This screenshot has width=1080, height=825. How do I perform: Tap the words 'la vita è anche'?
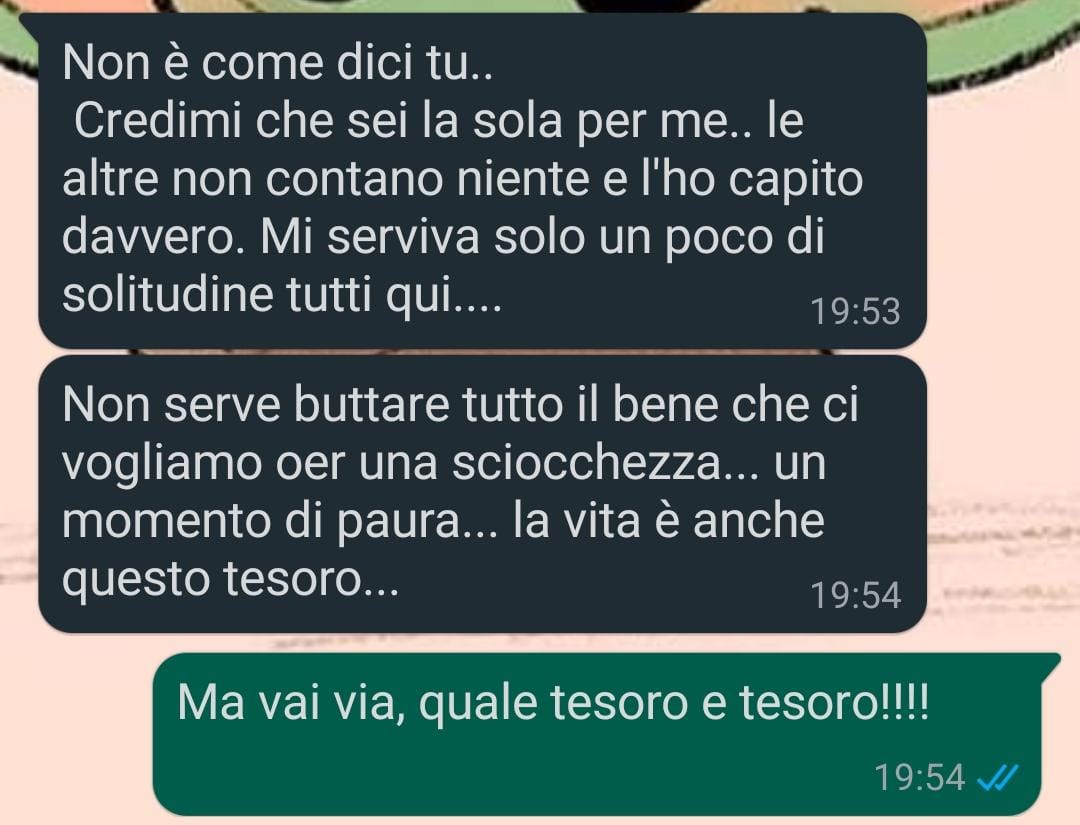pyautogui.click(x=669, y=522)
